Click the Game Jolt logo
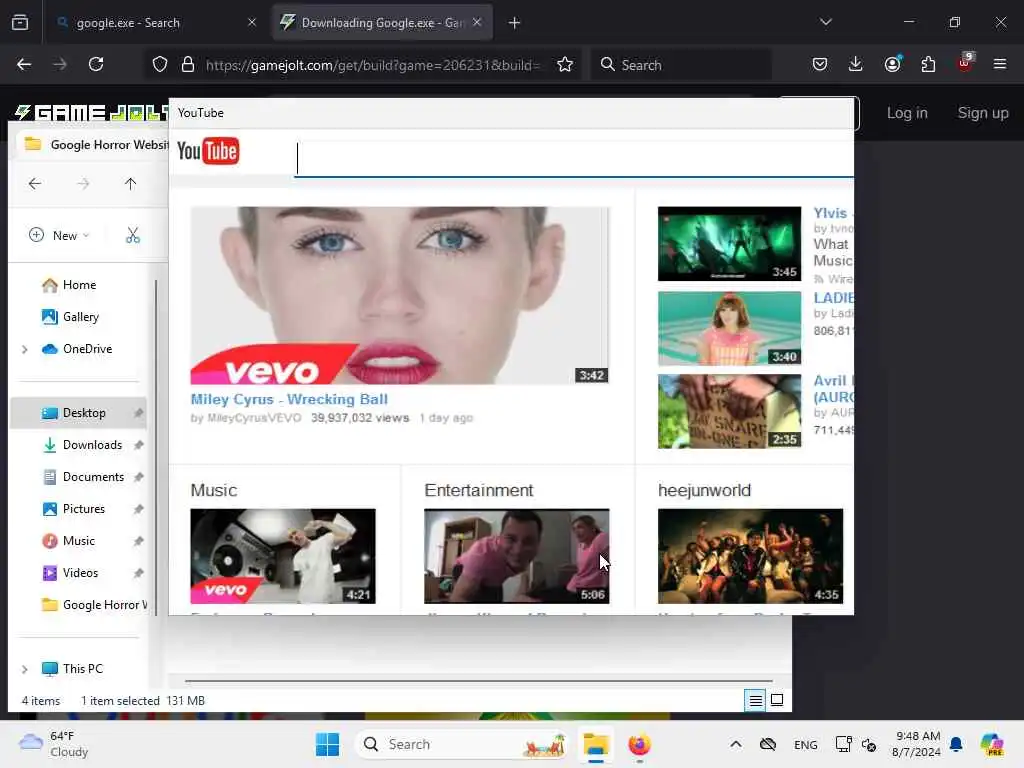Screen dimensions: 1024x768 pos(91,113)
